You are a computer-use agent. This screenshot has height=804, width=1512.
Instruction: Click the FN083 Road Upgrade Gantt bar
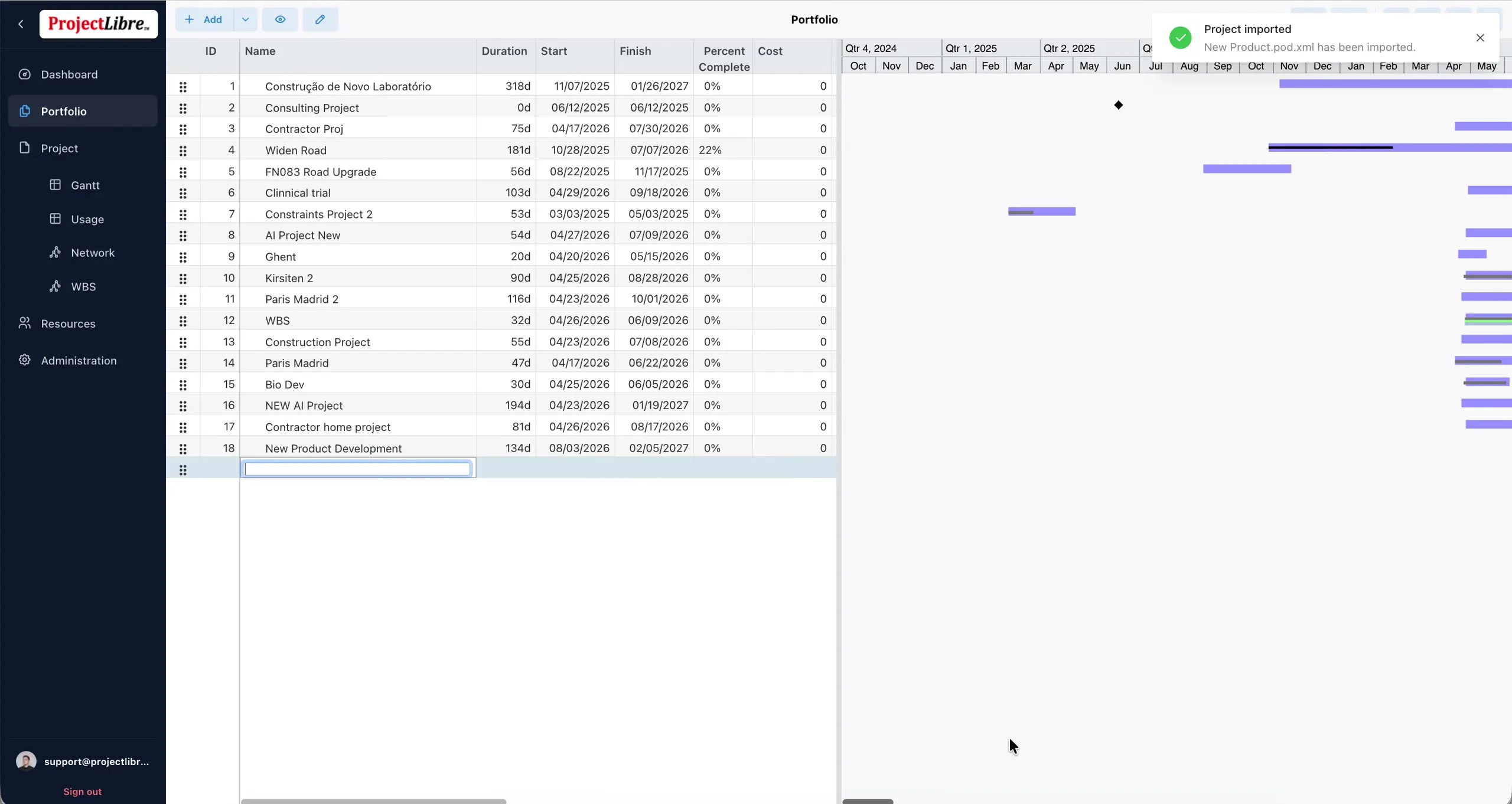point(1247,169)
